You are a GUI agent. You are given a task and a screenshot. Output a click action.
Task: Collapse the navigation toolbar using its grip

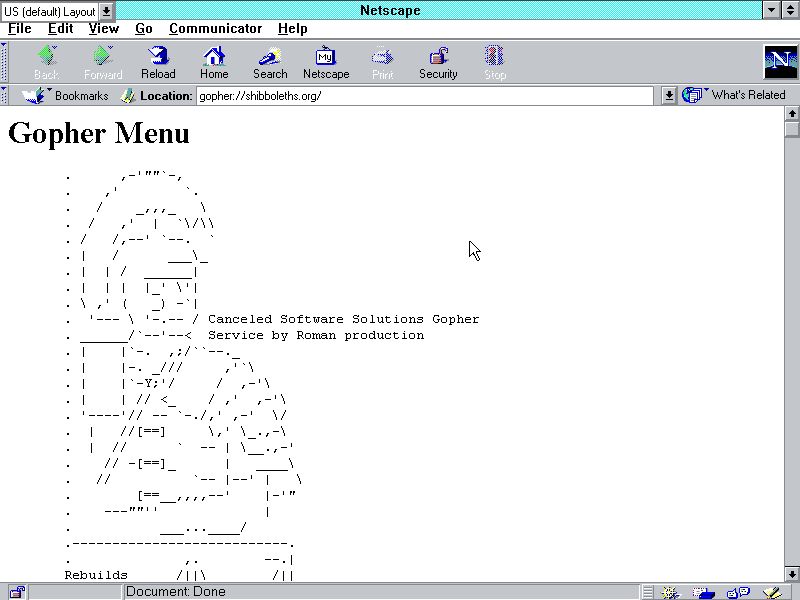(x=4, y=62)
